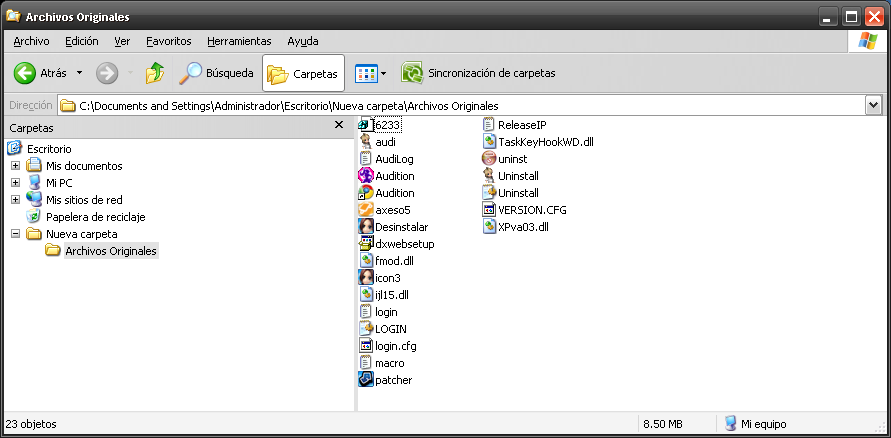Open the address bar history dropdown

click(x=873, y=106)
